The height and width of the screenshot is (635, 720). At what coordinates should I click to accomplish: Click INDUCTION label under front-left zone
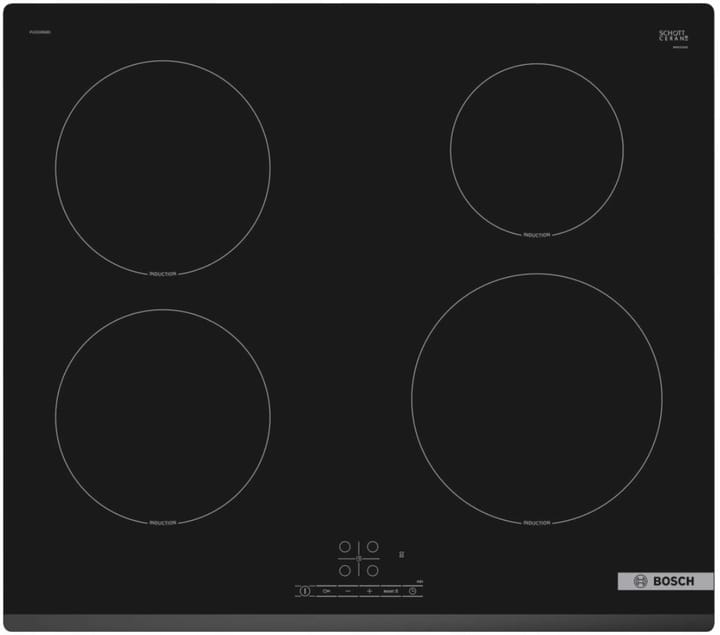tap(163, 523)
